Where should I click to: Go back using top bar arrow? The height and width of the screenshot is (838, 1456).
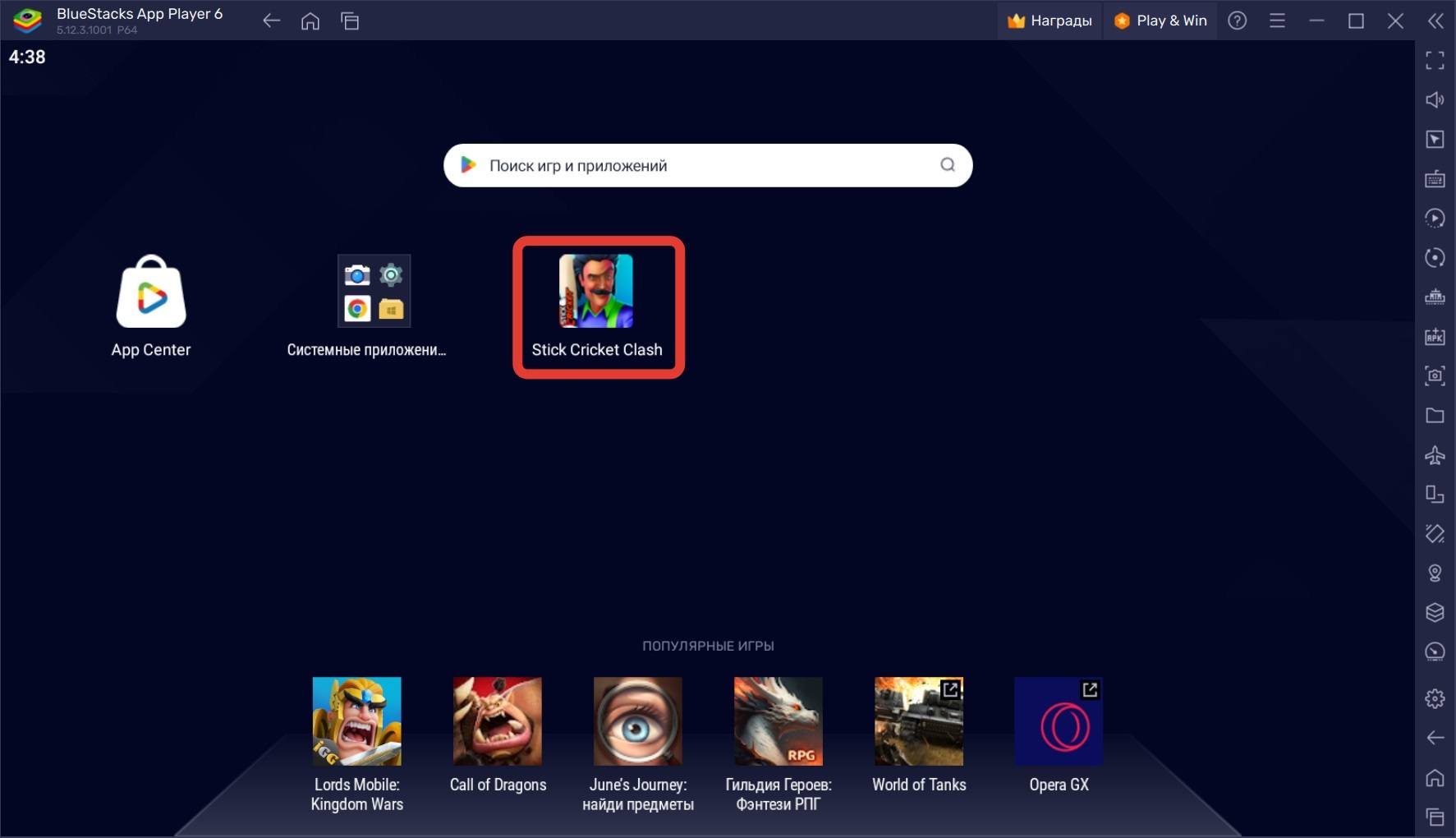point(271,21)
